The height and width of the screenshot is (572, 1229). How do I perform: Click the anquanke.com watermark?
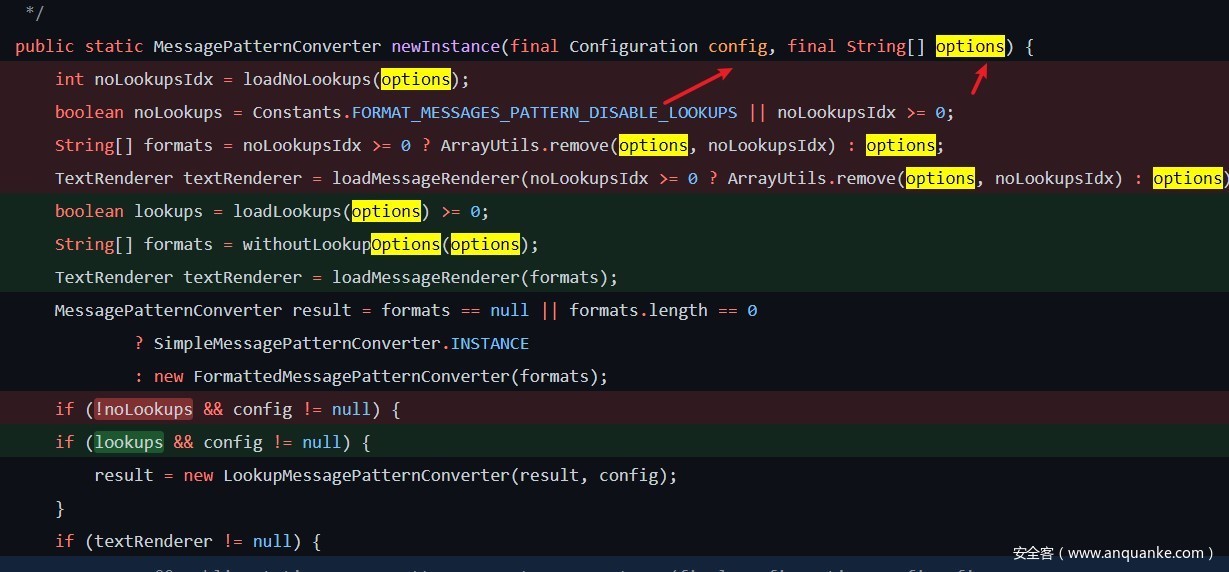[1113, 552]
